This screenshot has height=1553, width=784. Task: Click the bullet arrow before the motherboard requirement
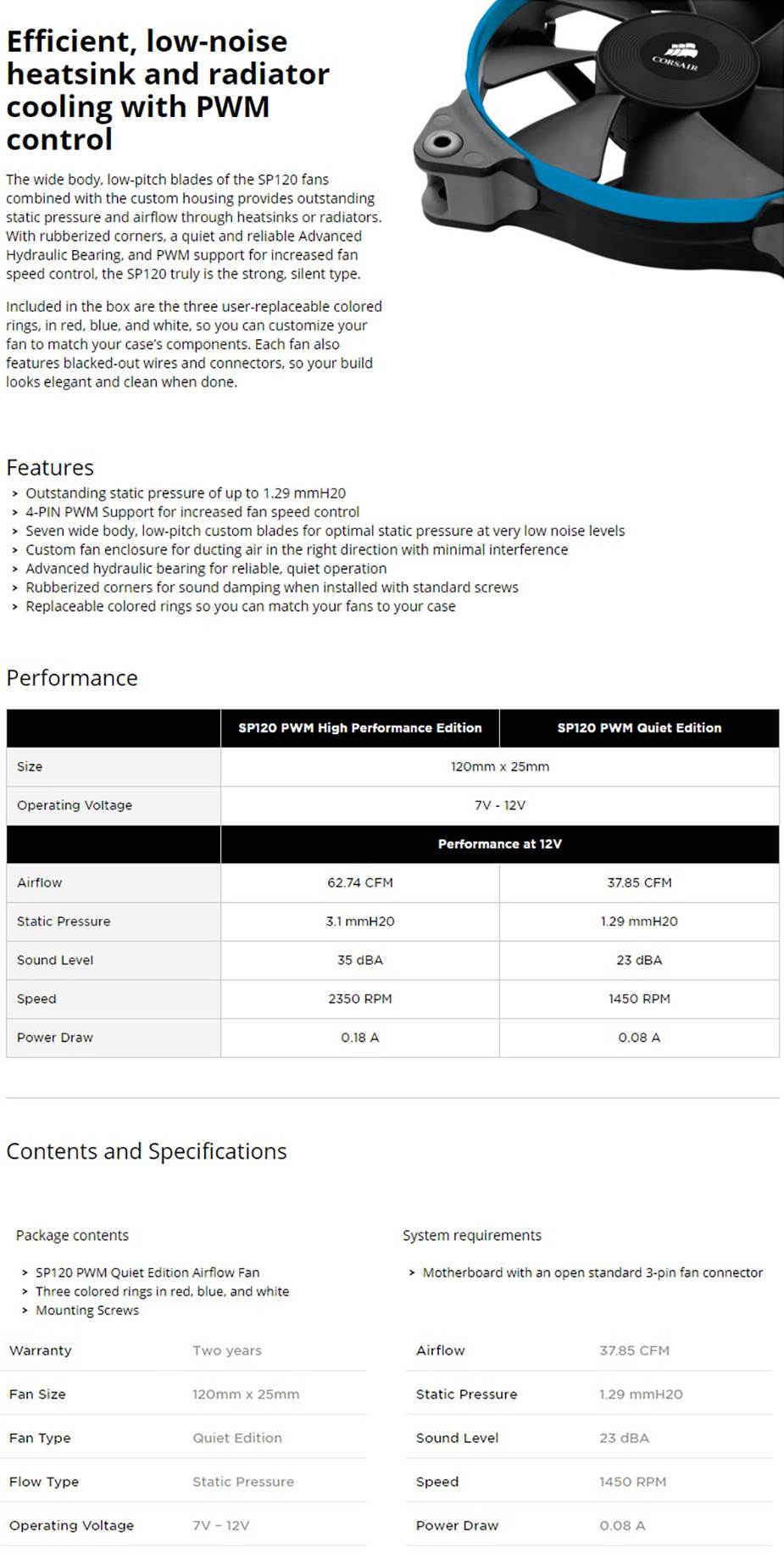tap(412, 1273)
